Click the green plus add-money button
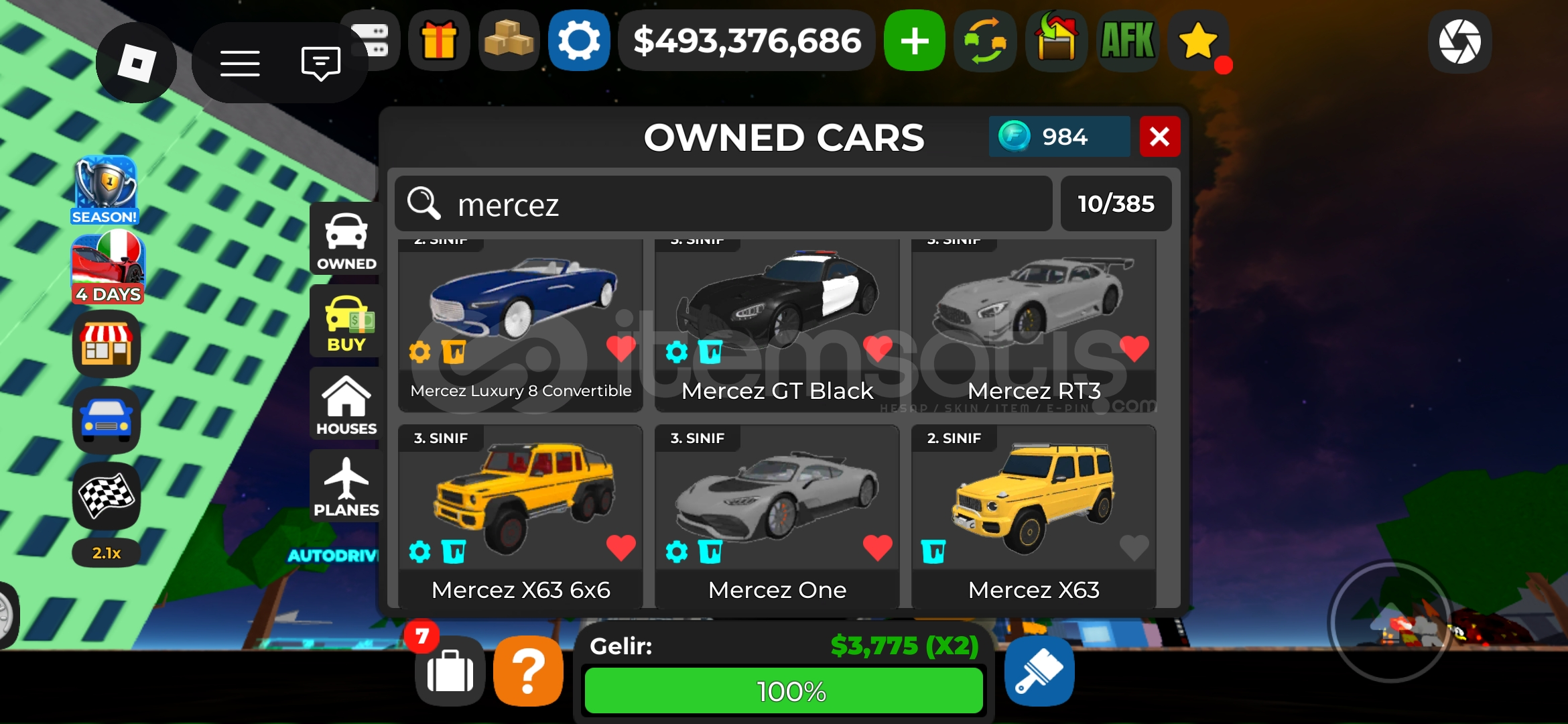 [x=915, y=40]
